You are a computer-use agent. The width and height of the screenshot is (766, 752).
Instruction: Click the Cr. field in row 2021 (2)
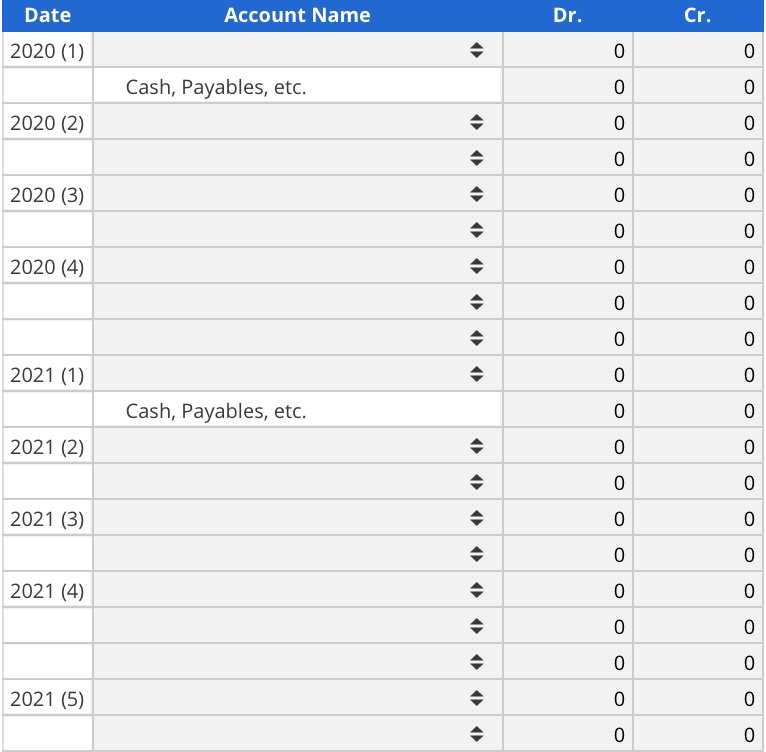pos(698,447)
